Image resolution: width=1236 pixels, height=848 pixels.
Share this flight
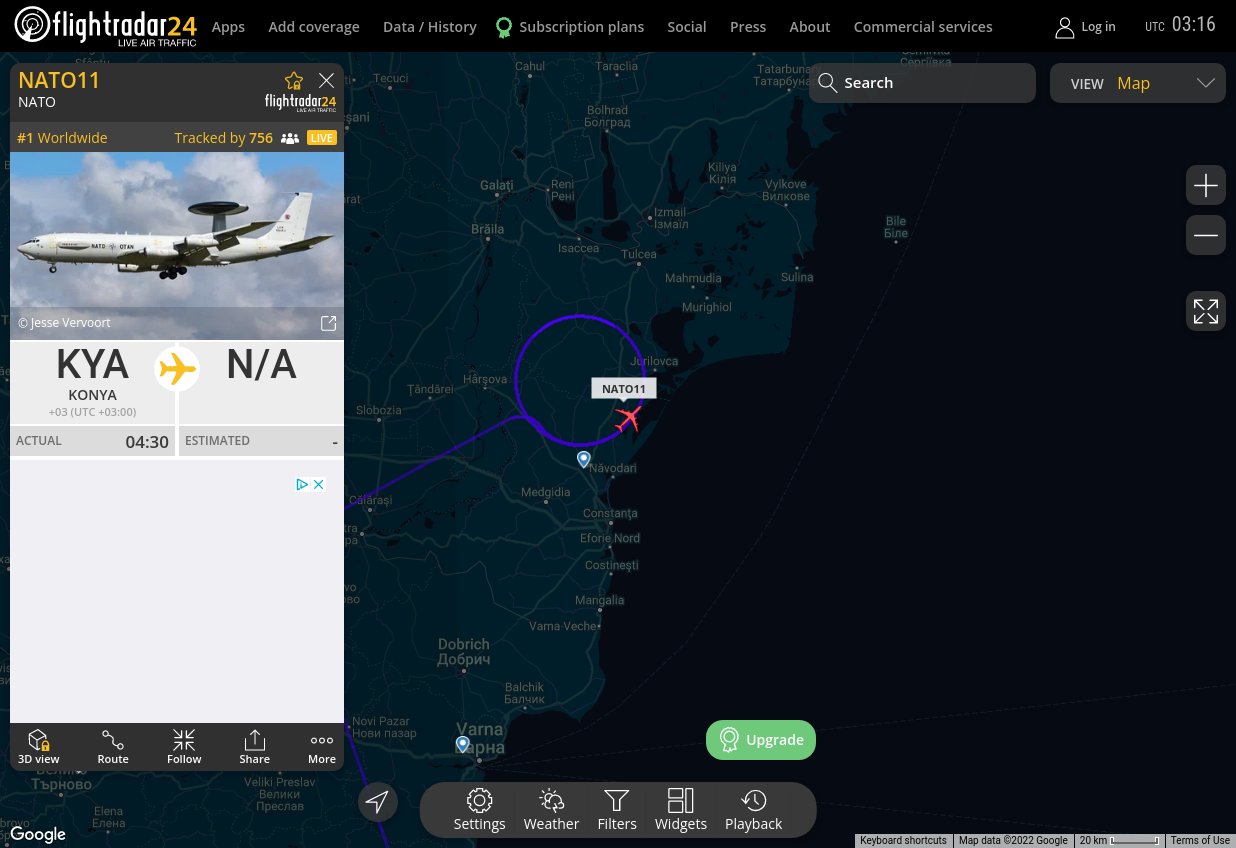pos(255,747)
